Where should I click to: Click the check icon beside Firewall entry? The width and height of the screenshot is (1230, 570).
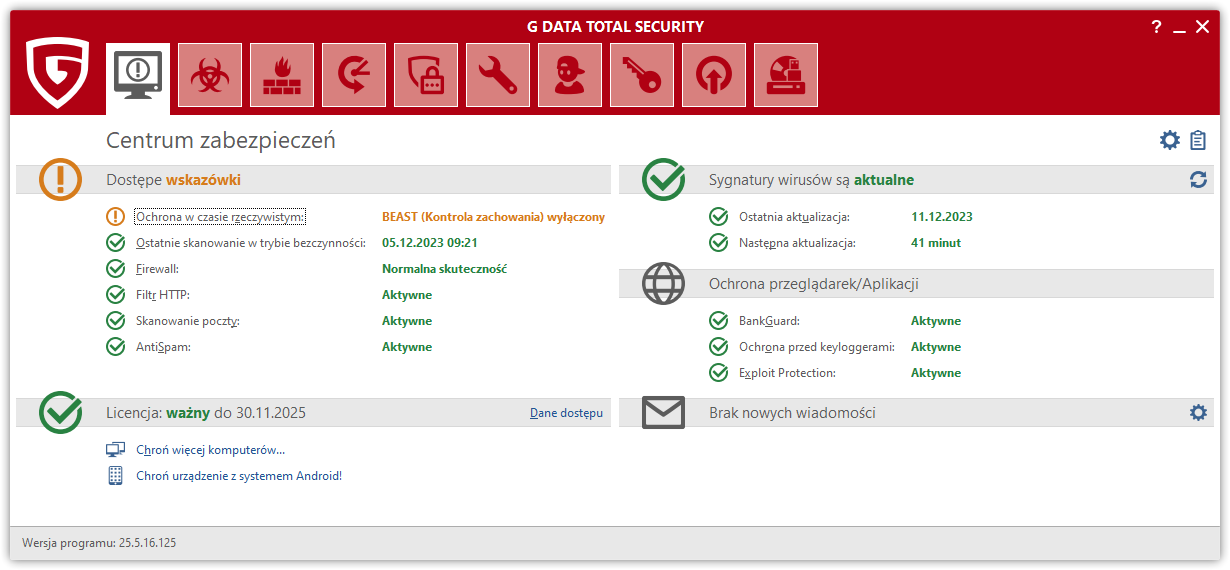[116, 268]
